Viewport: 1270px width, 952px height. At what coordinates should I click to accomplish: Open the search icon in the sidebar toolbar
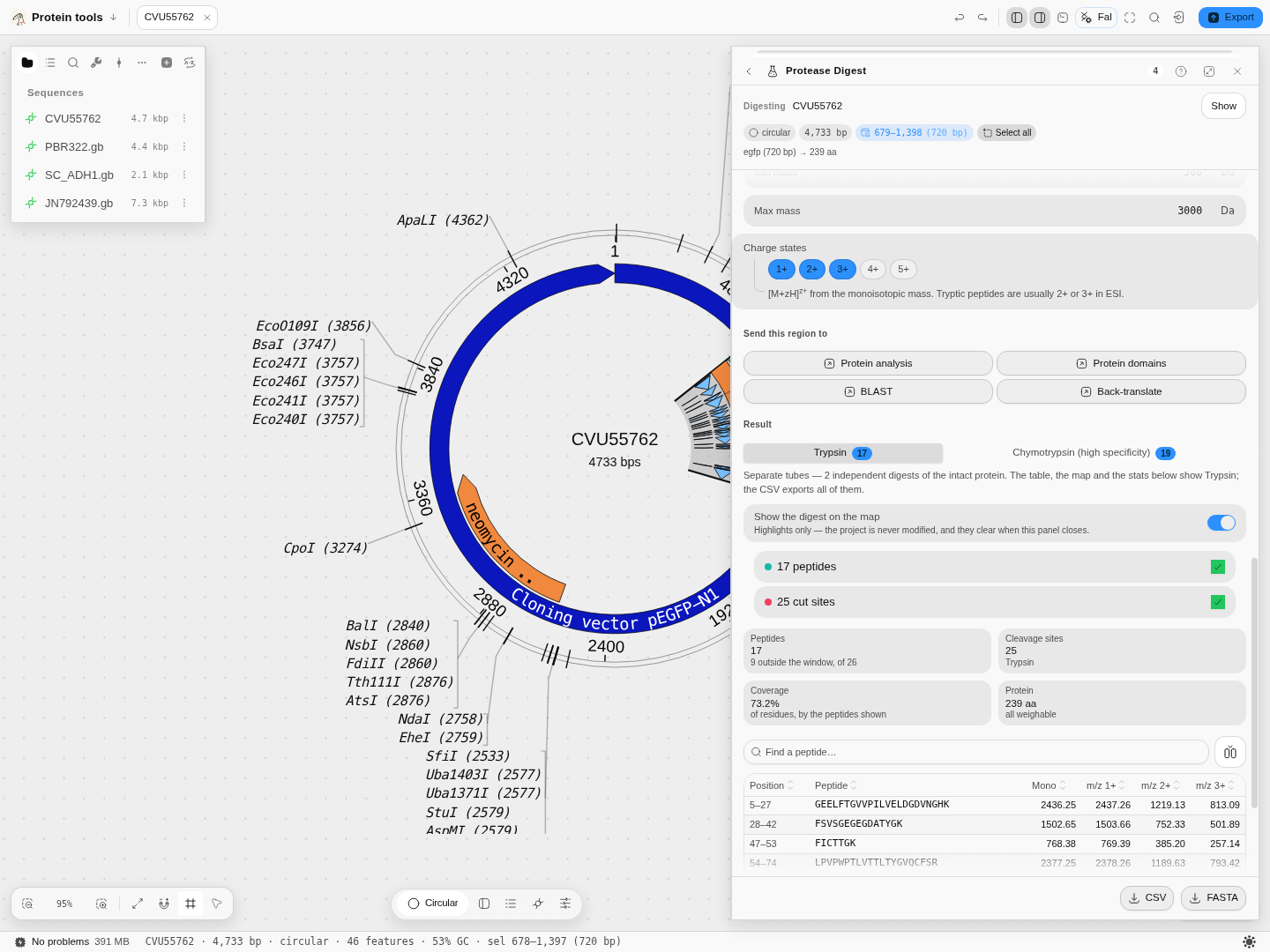[73, 63]
